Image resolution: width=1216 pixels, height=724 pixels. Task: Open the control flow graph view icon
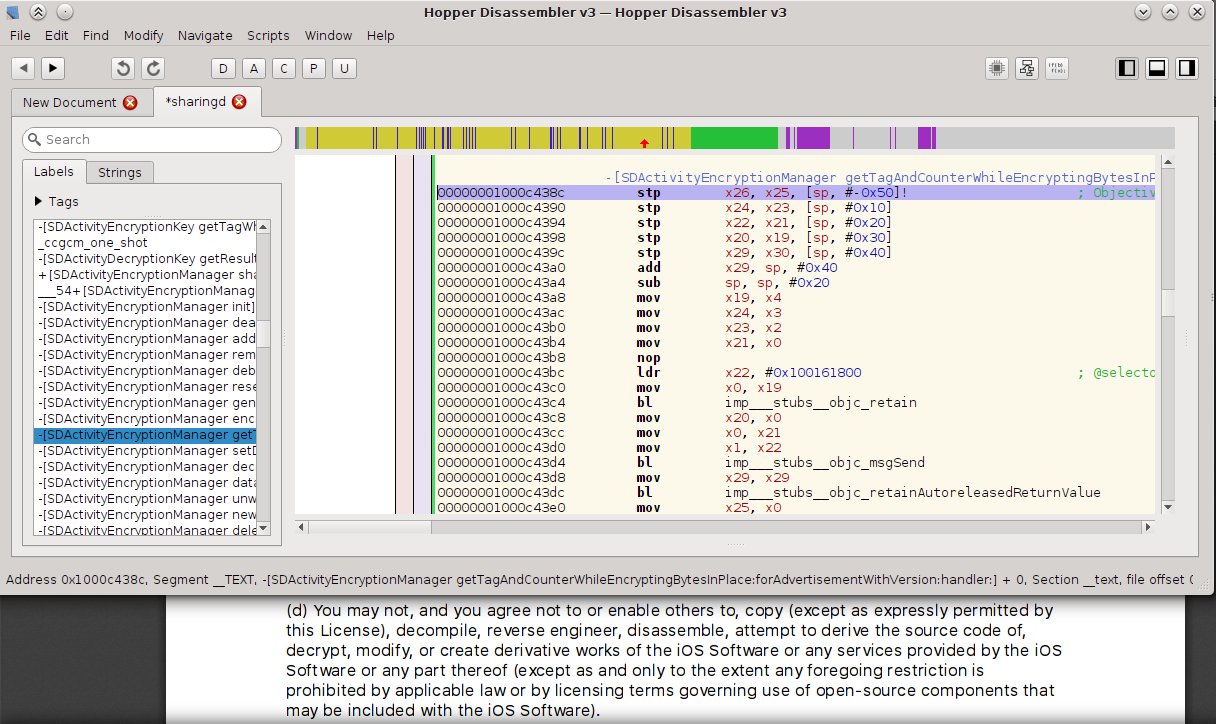(1026, 68)
